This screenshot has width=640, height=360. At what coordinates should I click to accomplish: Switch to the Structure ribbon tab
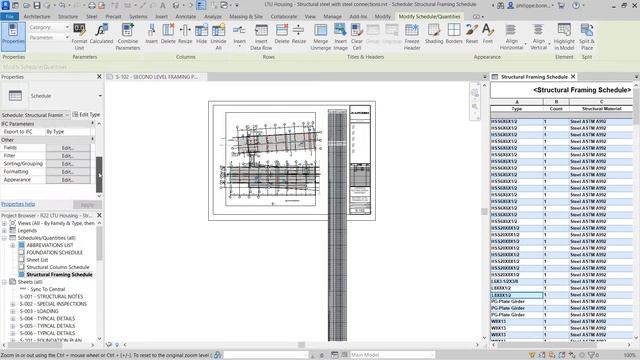(x=68, y=17)
